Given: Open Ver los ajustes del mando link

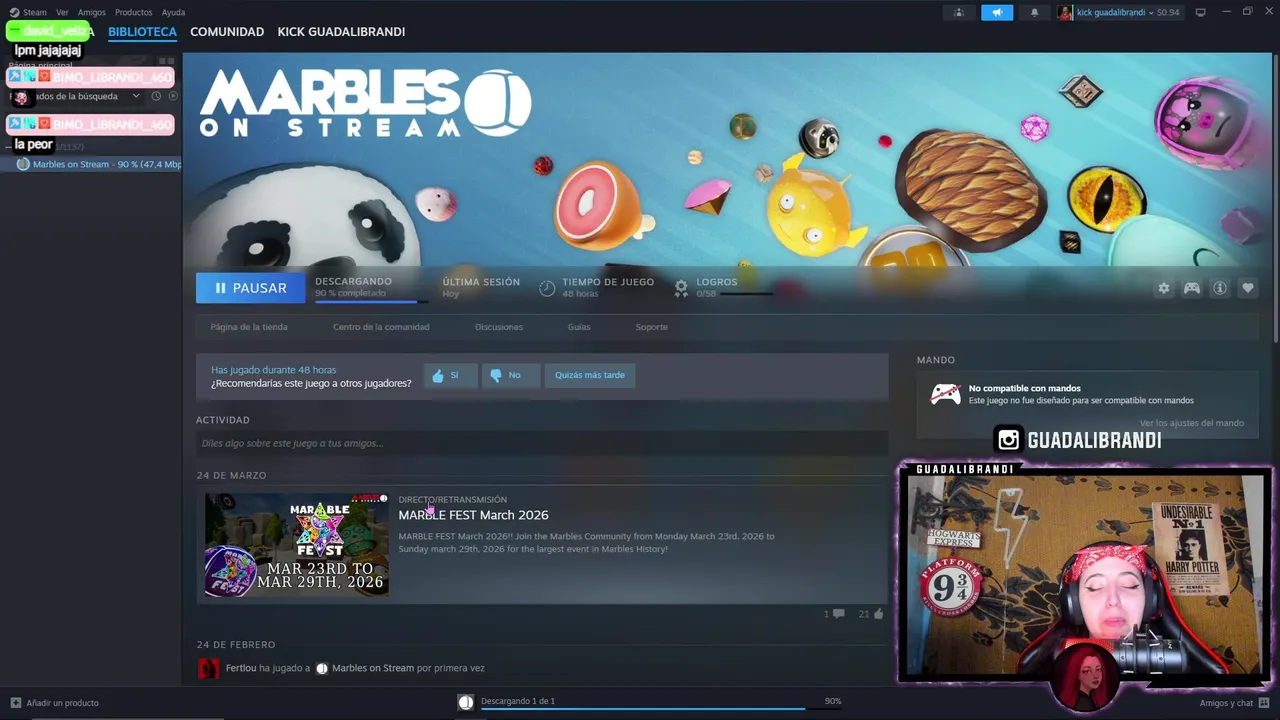Looking at the screenshot, I should click(x=1192, y=423).
